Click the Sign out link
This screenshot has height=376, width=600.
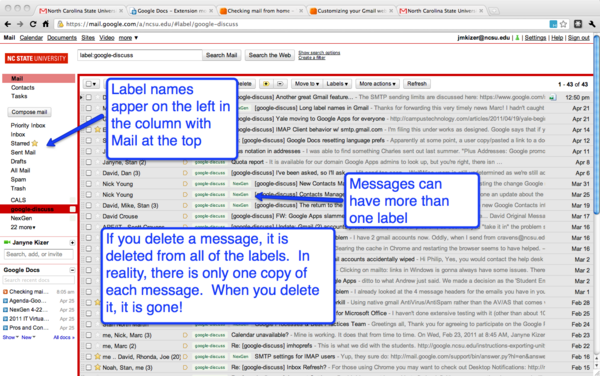(579, 38)
